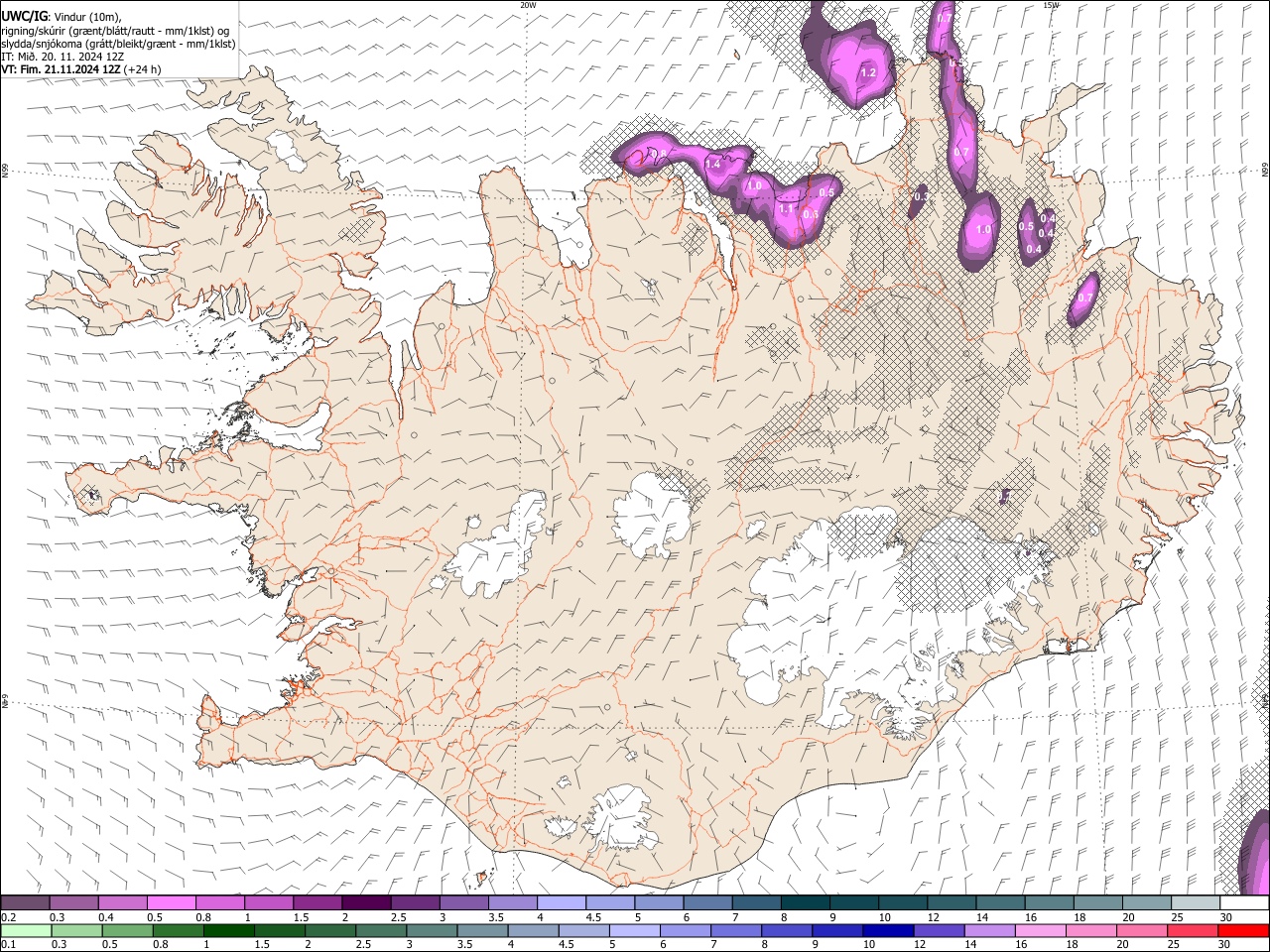This screenshot has height=952, width=1270.
Task: Click the 20W longitude label
Action: click(x=528, y=5)
